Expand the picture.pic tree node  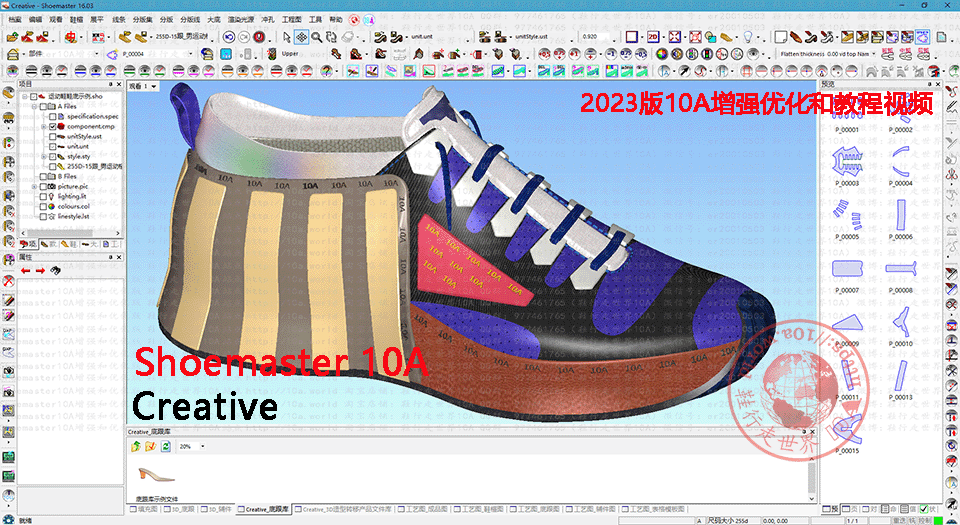point(35,187)
